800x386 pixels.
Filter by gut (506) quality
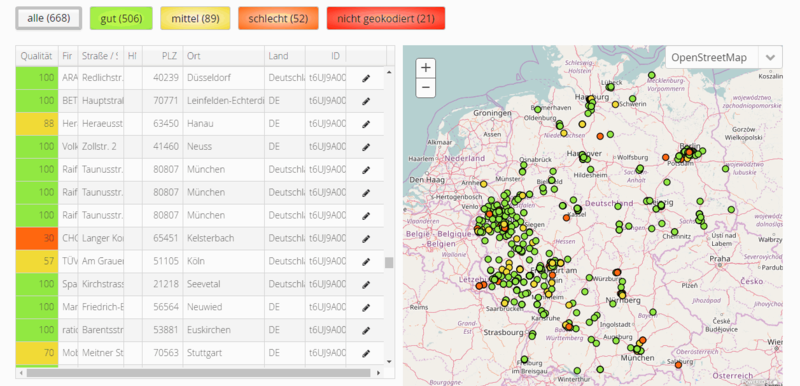[121, 19]
